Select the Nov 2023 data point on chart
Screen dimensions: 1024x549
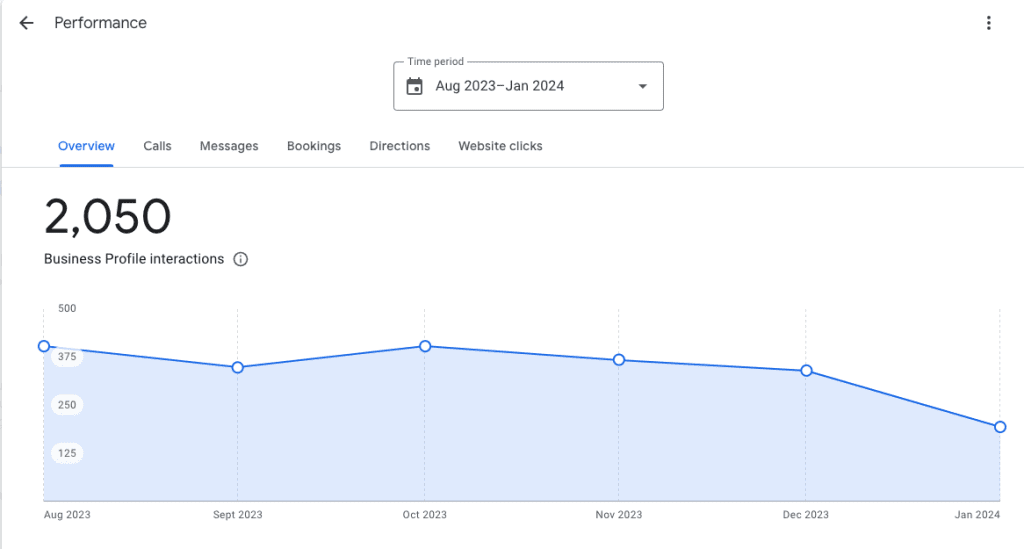619,360
